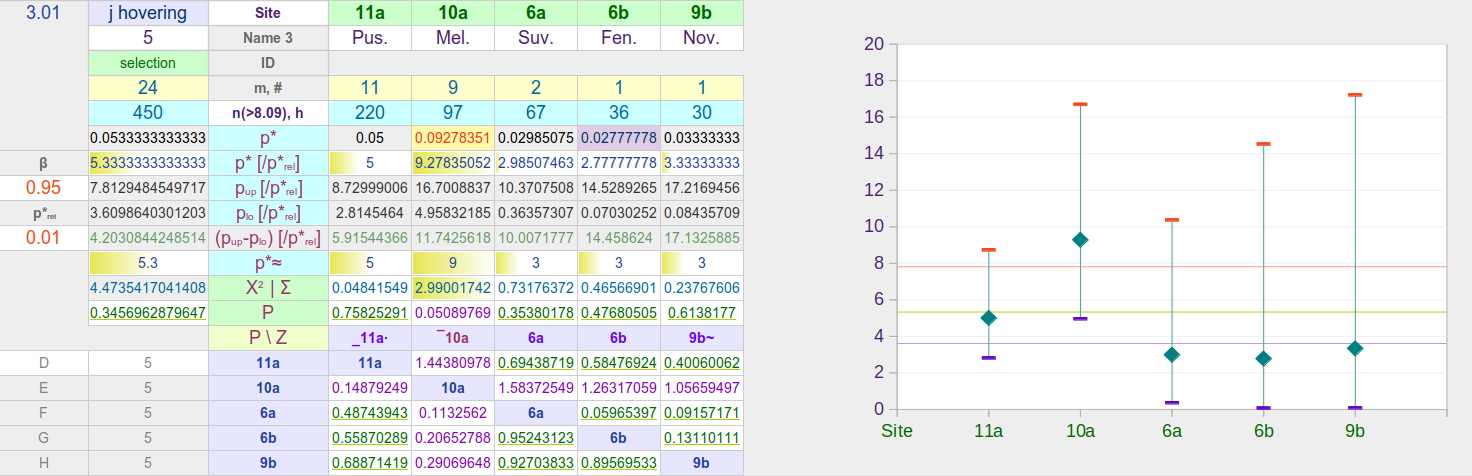
Task: Click the orange-highlighted 0.09278351 cell
Action: click(453, 138)
